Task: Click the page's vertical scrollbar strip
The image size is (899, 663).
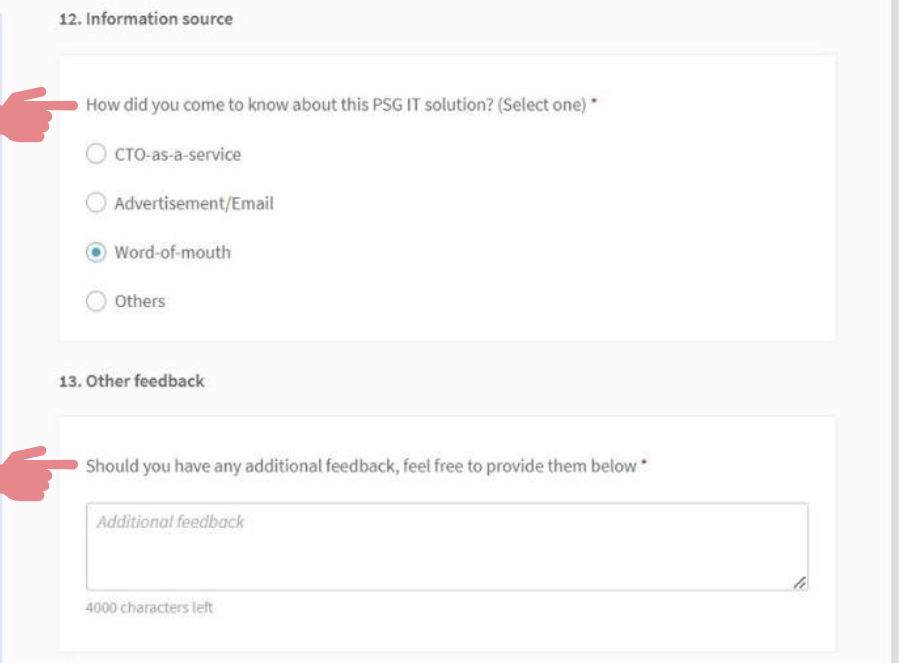Action: tap(896, 332)
